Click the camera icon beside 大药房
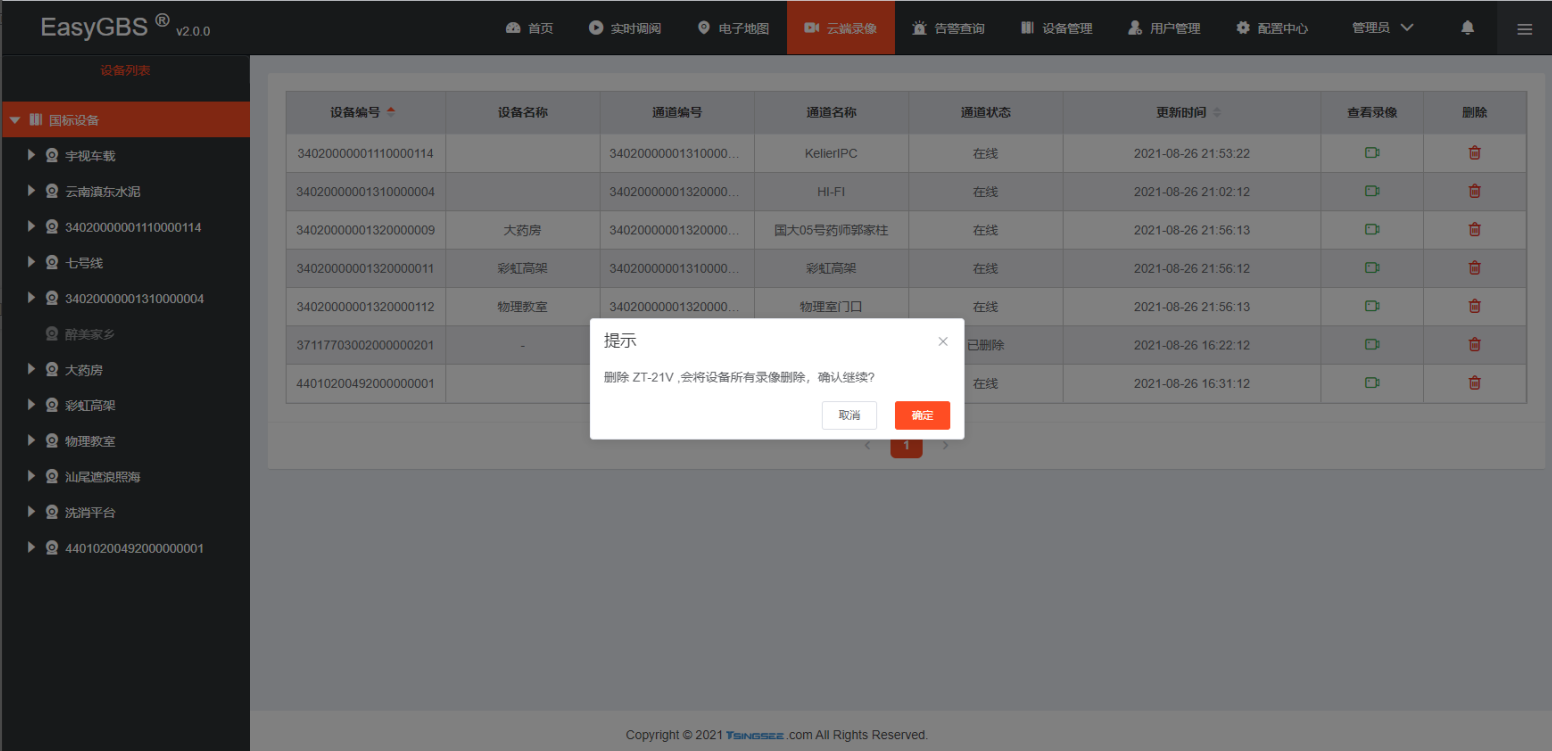Viewport: 1552px width, 751px height. pos(52,370)
